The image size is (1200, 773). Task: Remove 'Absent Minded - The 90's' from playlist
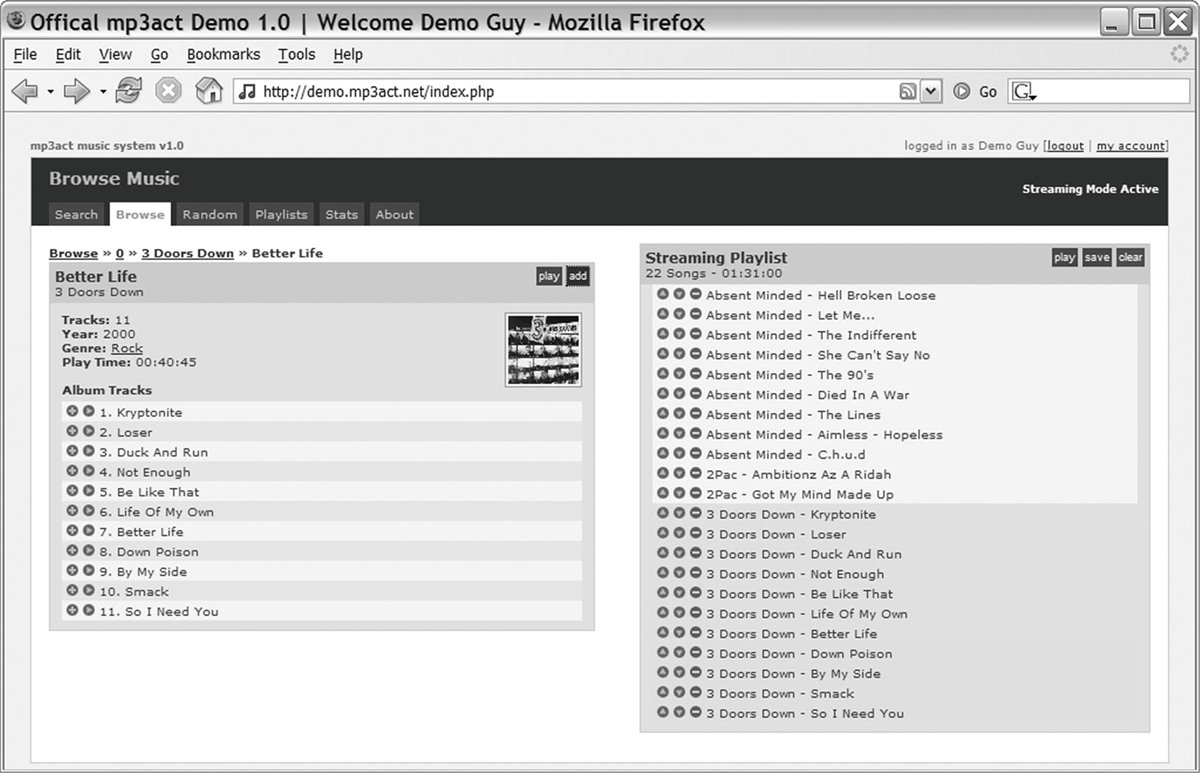(695, 374)
